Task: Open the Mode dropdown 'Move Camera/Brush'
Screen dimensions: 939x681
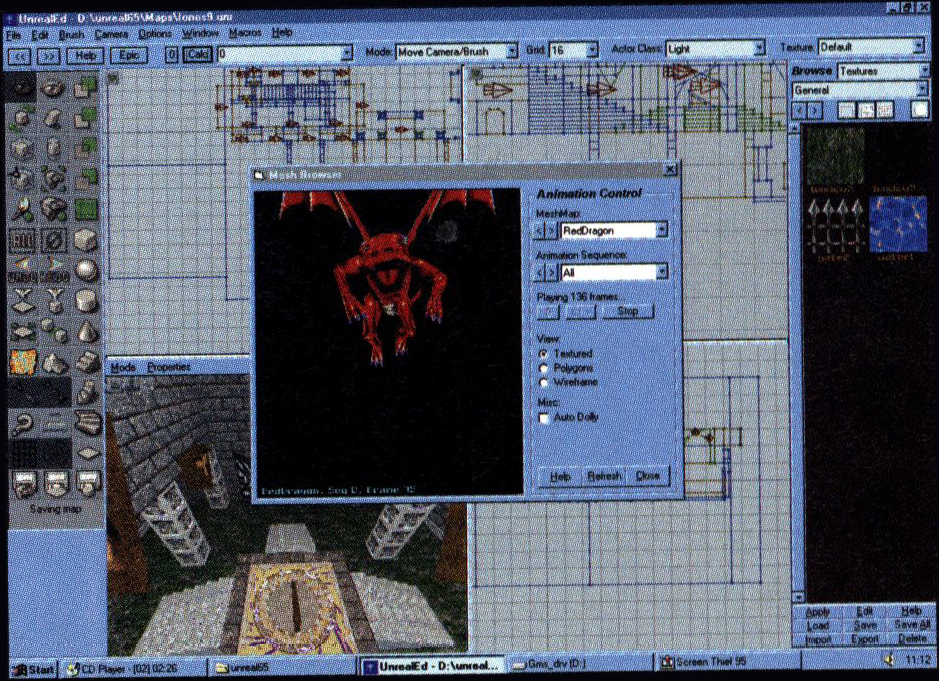Action: (x=511, y=52)
